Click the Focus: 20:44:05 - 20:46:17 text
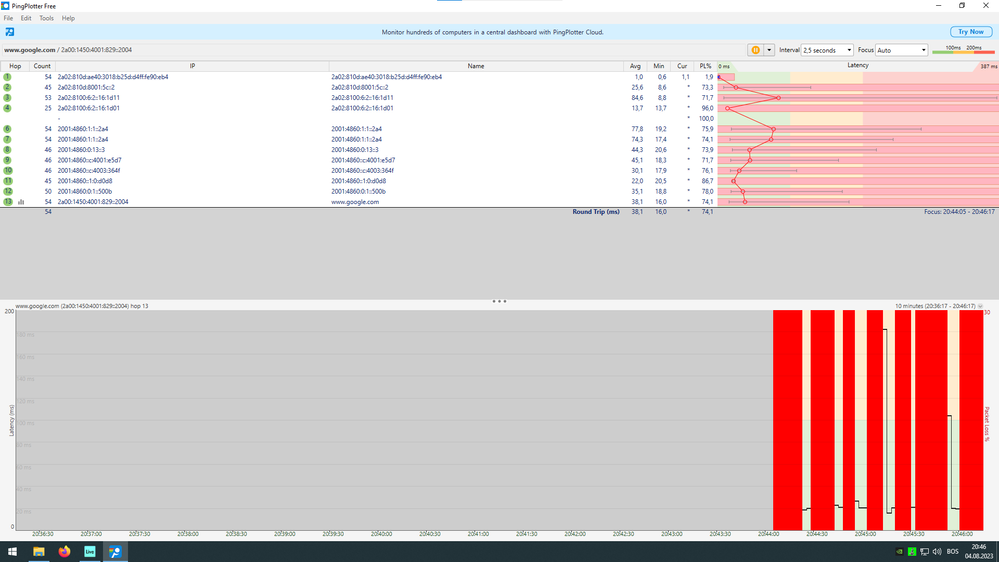Viewport: 999px width, 562px height. [x=959, y=212]
